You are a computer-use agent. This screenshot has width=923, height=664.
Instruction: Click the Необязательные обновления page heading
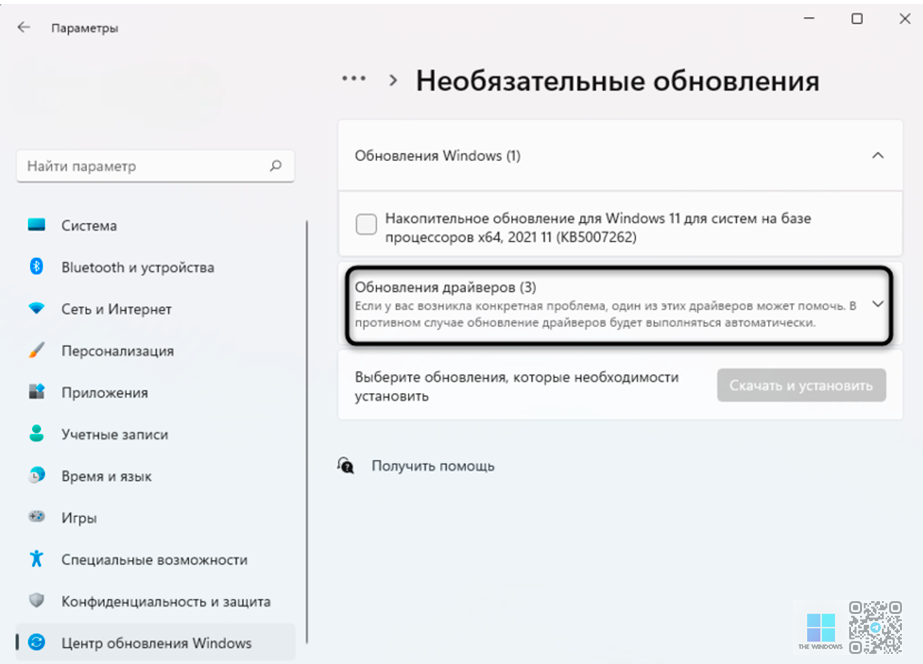pos(617,81)
